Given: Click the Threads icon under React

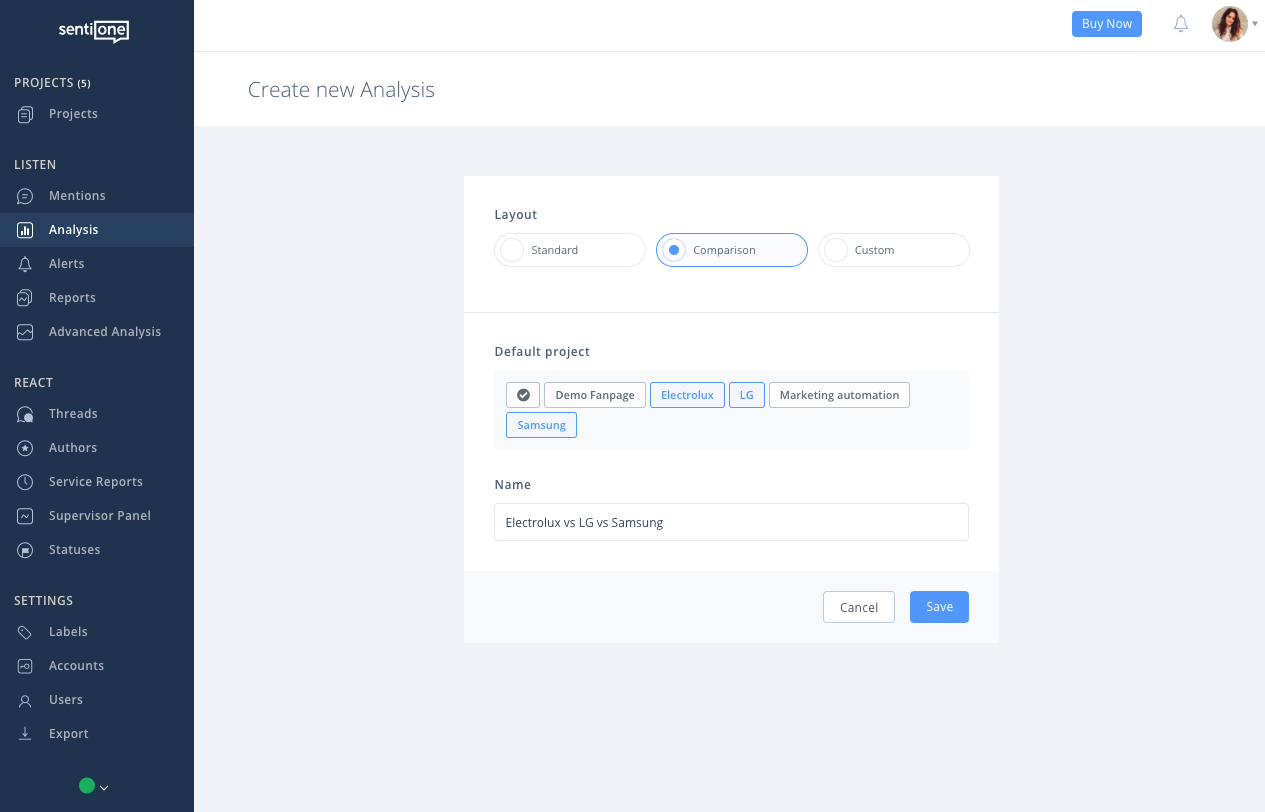Looking at the screenshot, I should pyautogui.click(x=26, y=414).
